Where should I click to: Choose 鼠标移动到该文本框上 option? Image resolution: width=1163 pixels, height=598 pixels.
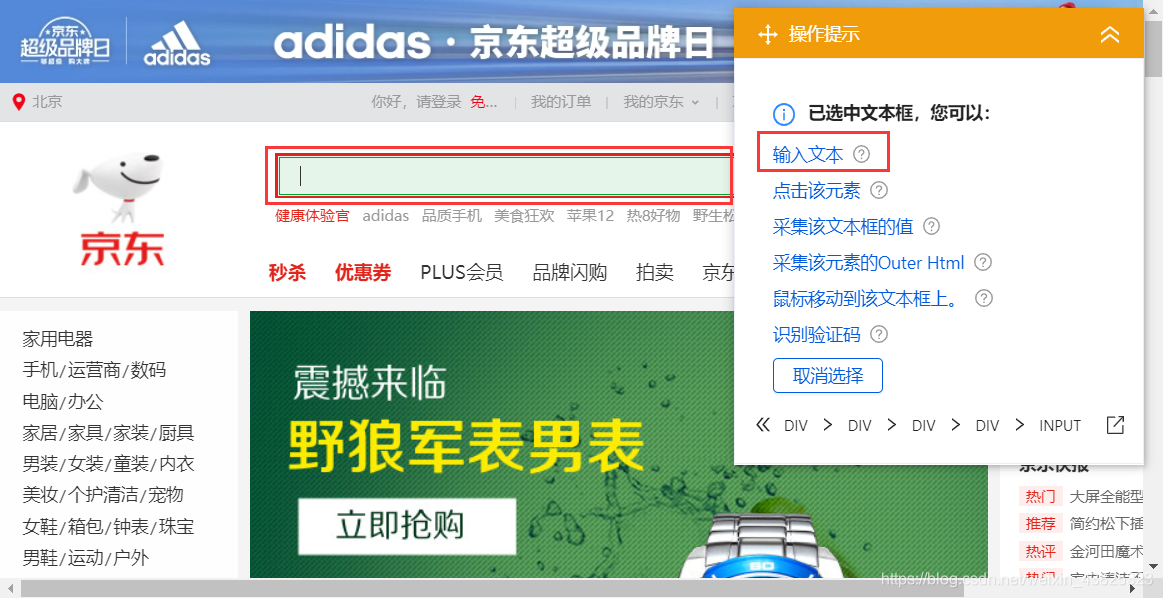coord(866,298)
